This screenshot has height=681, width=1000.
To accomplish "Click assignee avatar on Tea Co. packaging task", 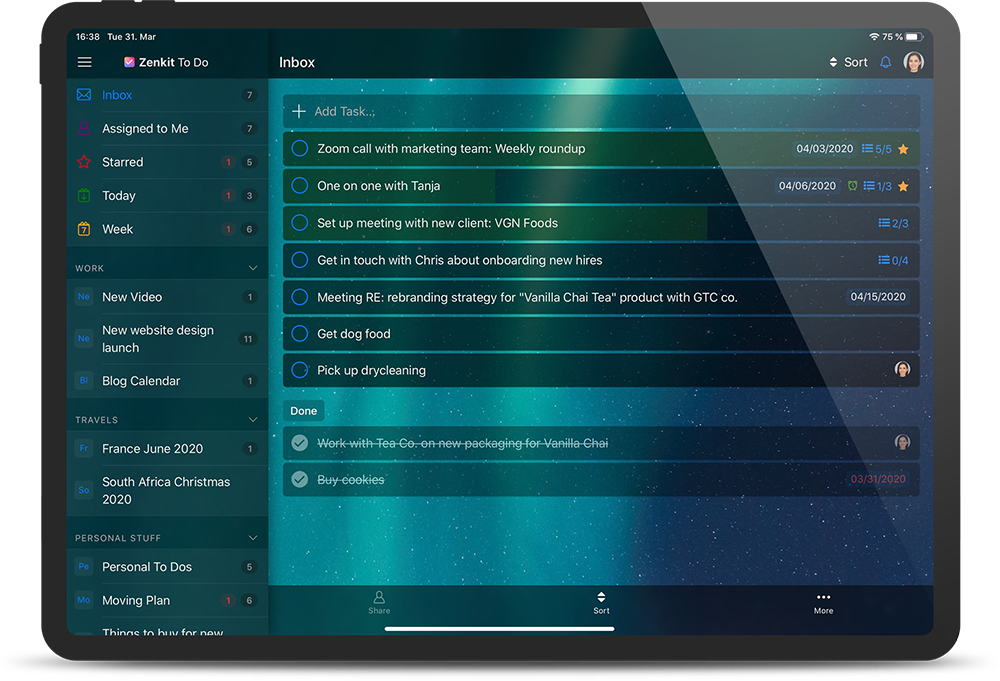I will [x=902, y=442].
